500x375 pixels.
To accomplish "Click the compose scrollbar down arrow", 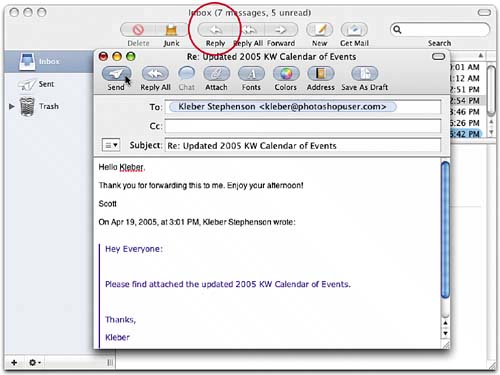I will tap(445, 333).
